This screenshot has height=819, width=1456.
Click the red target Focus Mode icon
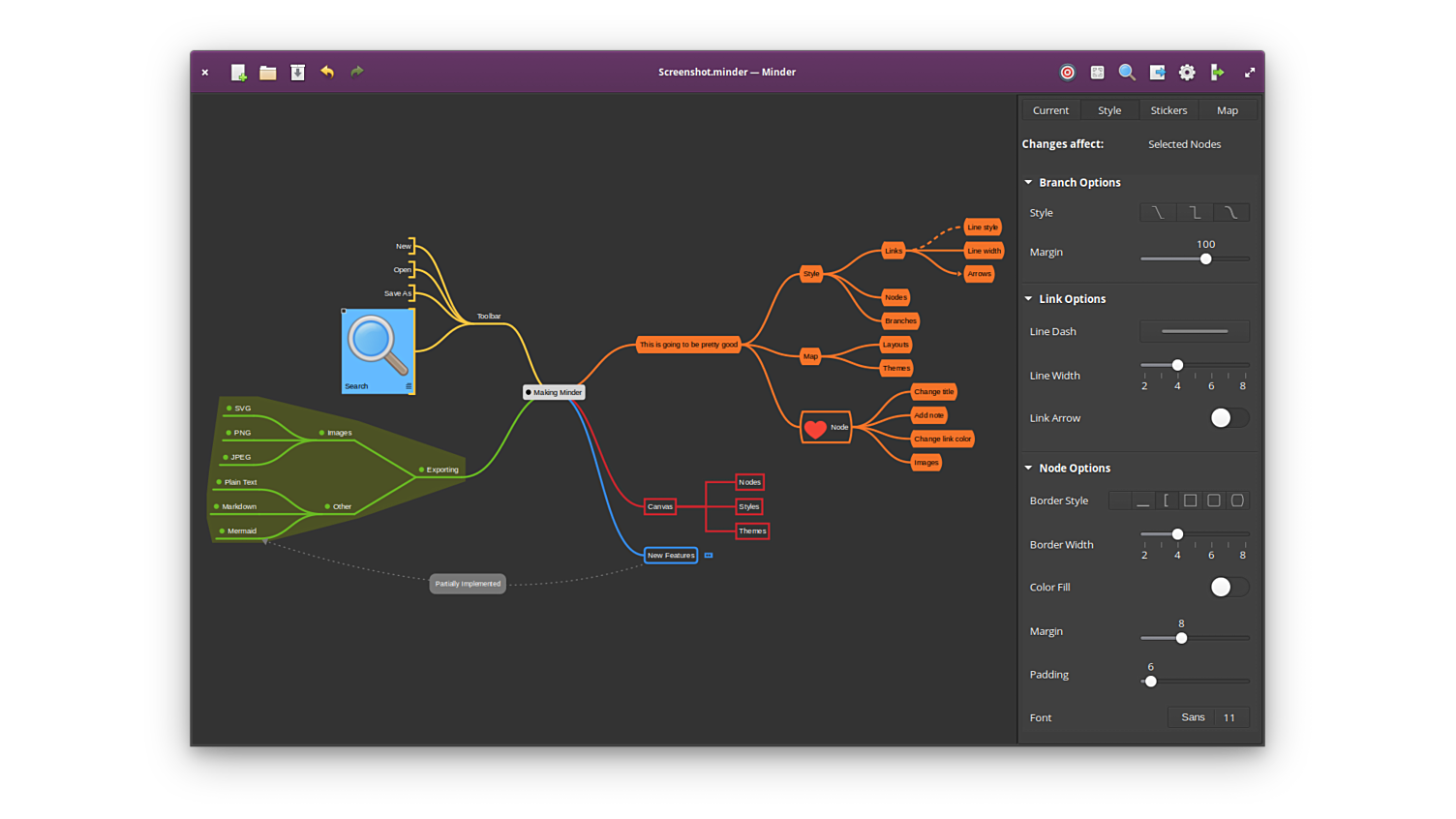point(1067,73)
